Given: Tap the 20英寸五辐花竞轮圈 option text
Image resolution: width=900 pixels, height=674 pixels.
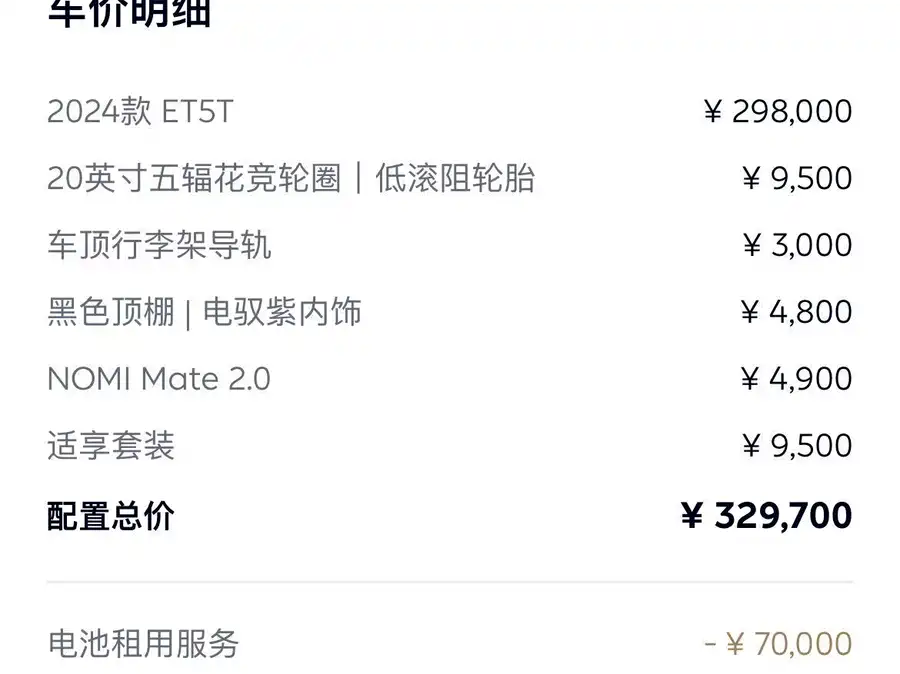Looking at the screenshot, I should [194, 179].
